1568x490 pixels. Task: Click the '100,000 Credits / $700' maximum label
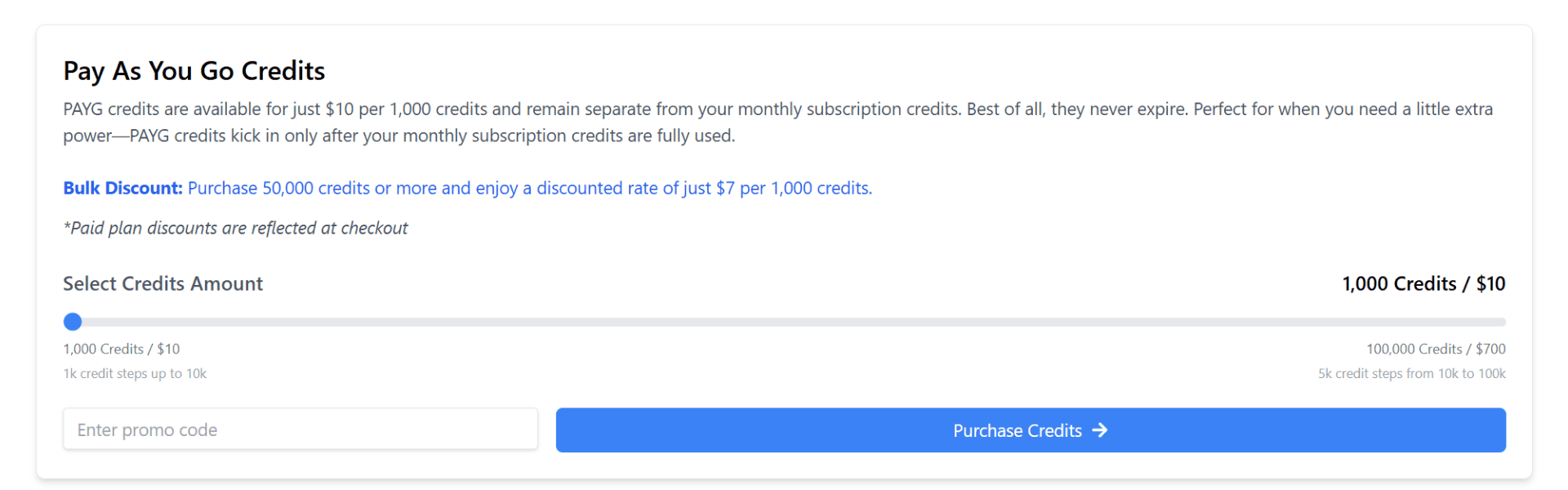pyautogui.click(x=1435, y=350)
